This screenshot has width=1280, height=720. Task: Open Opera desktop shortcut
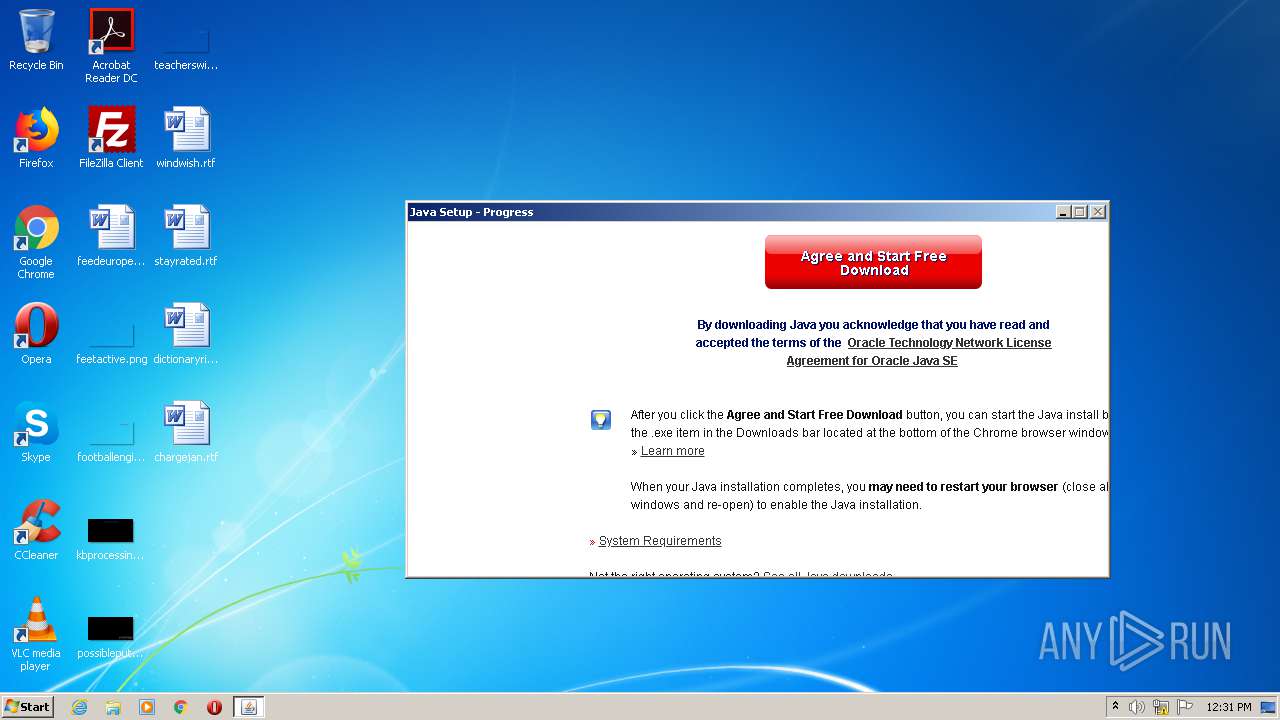pyautogui.click(x=36, y=334)
